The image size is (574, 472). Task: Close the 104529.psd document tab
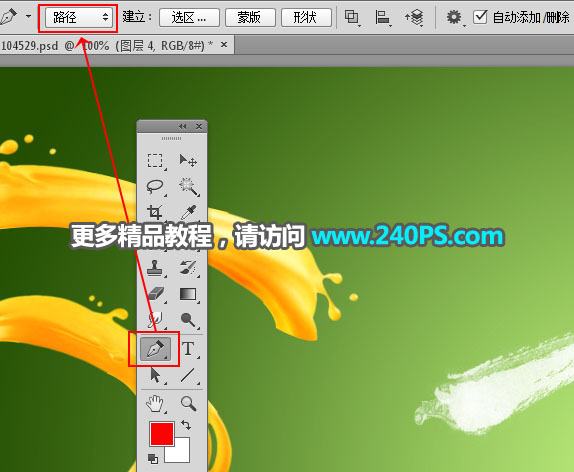pyautogui.click(x=224, y=45)
